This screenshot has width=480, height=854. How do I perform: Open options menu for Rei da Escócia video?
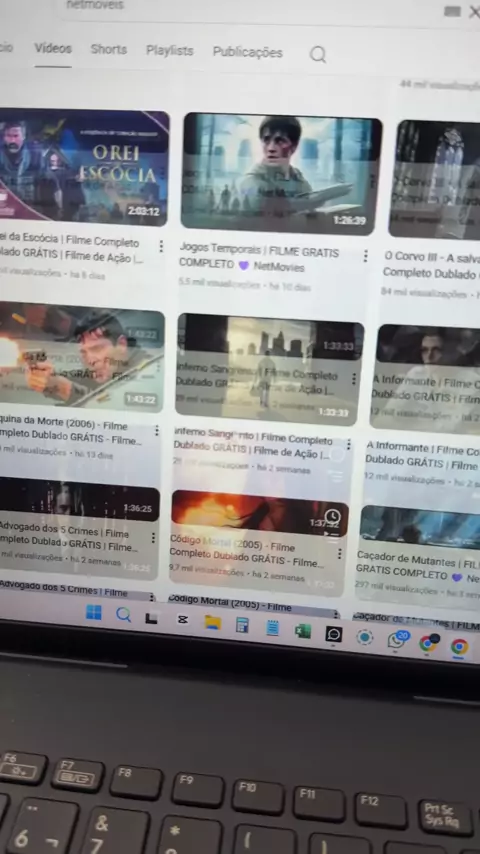[161, 247]
